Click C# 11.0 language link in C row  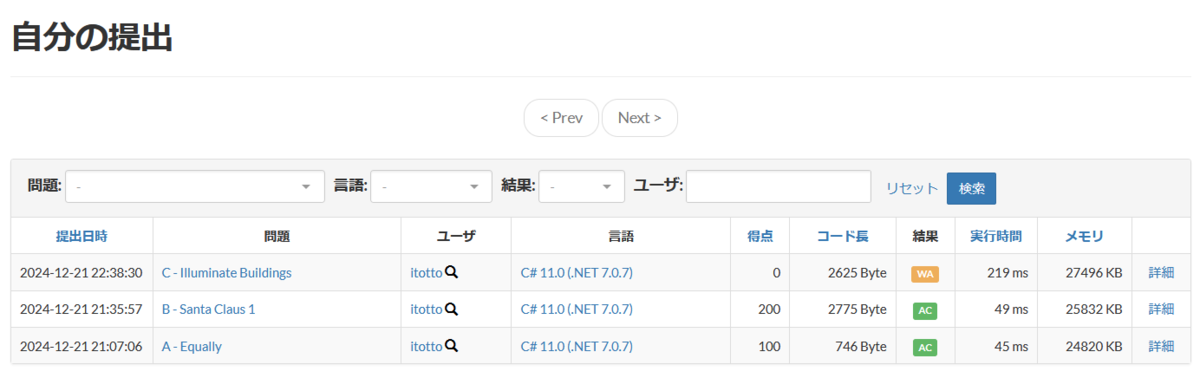577,272
